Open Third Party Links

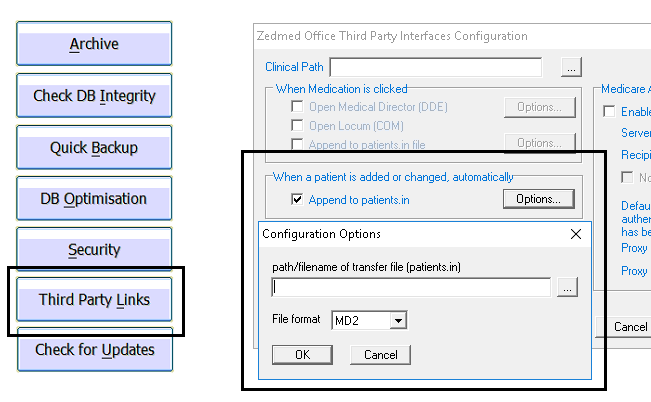94,300
